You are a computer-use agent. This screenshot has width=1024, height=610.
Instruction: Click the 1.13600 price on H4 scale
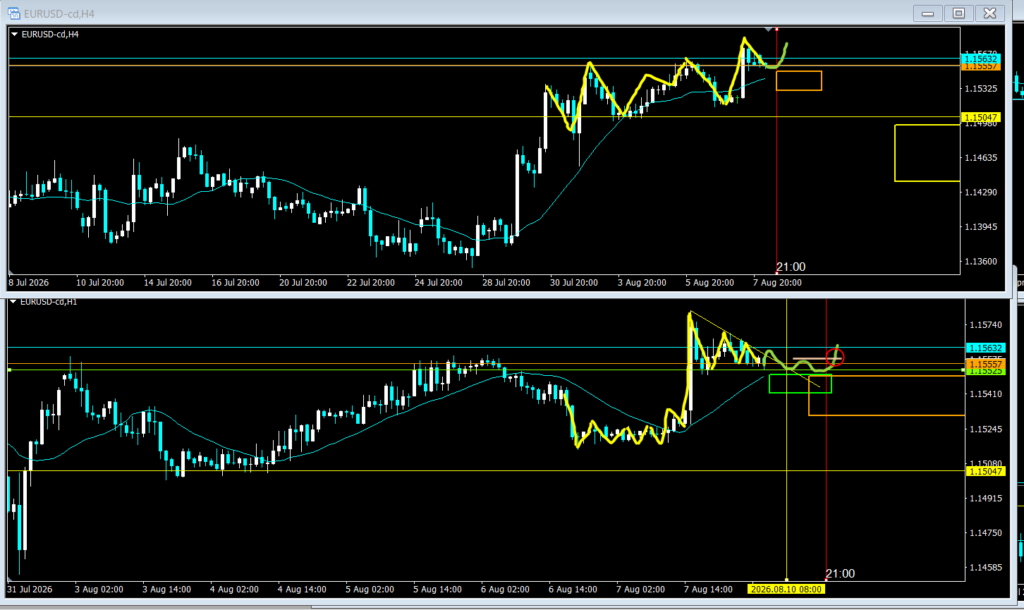coord(981,261)
